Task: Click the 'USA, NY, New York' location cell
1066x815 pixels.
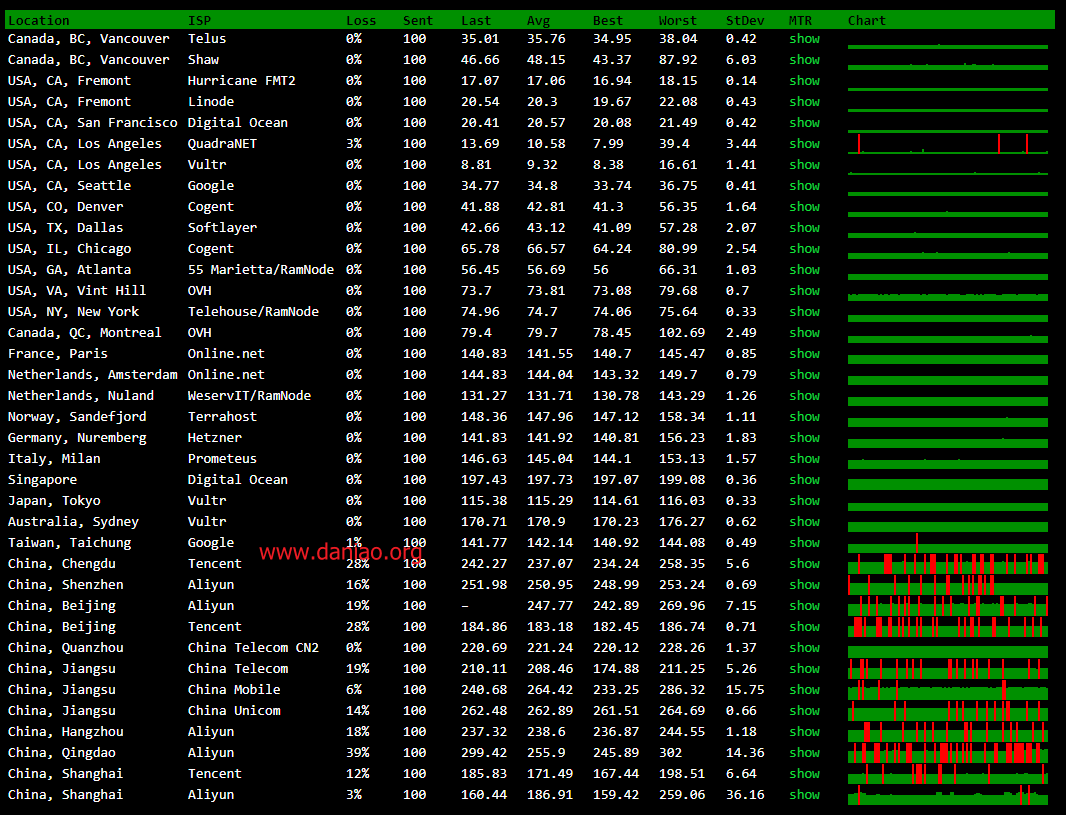Action: tap(73, 311)
